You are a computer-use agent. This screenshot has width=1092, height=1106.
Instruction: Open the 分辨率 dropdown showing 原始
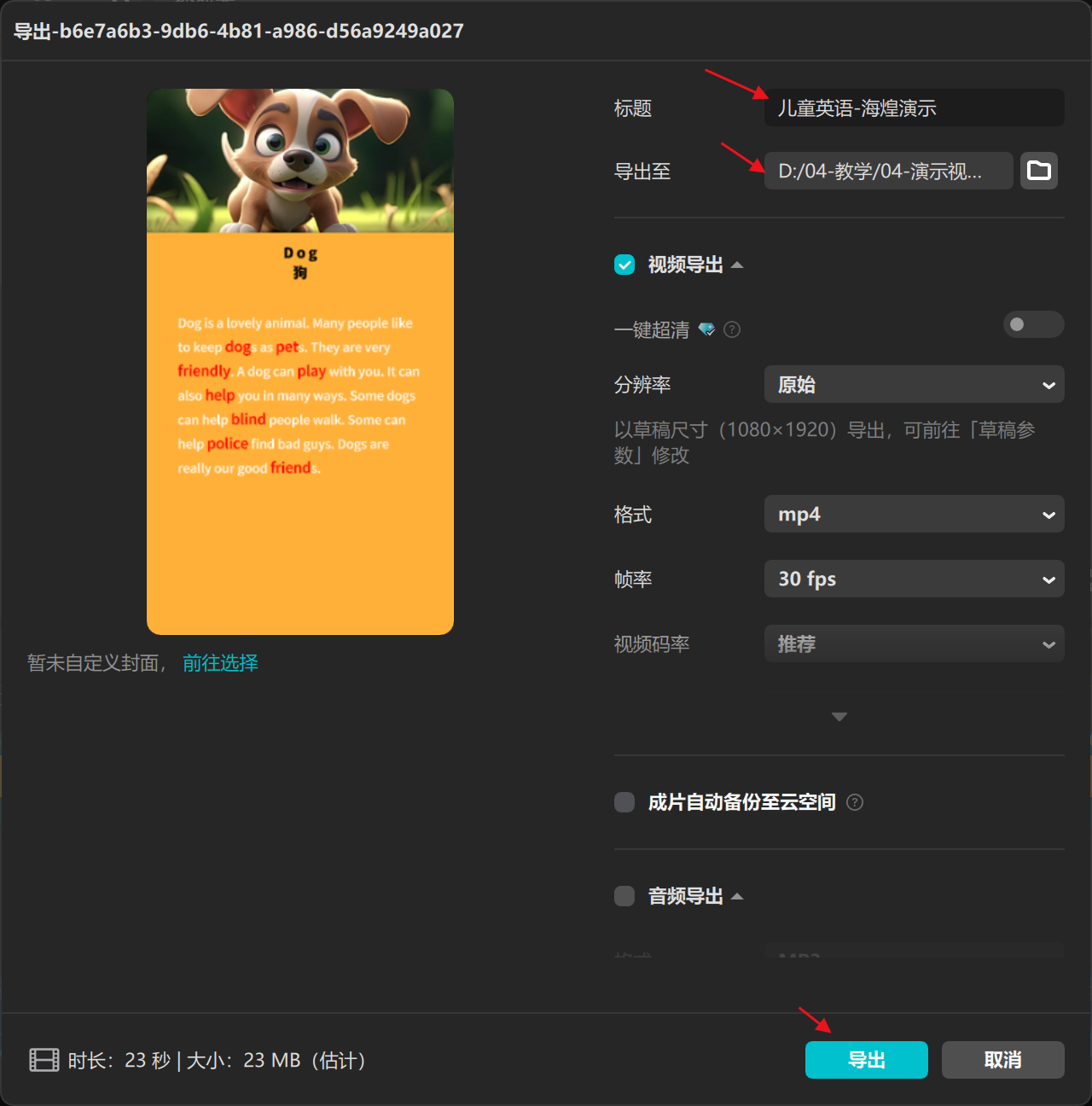coord(913,384)
